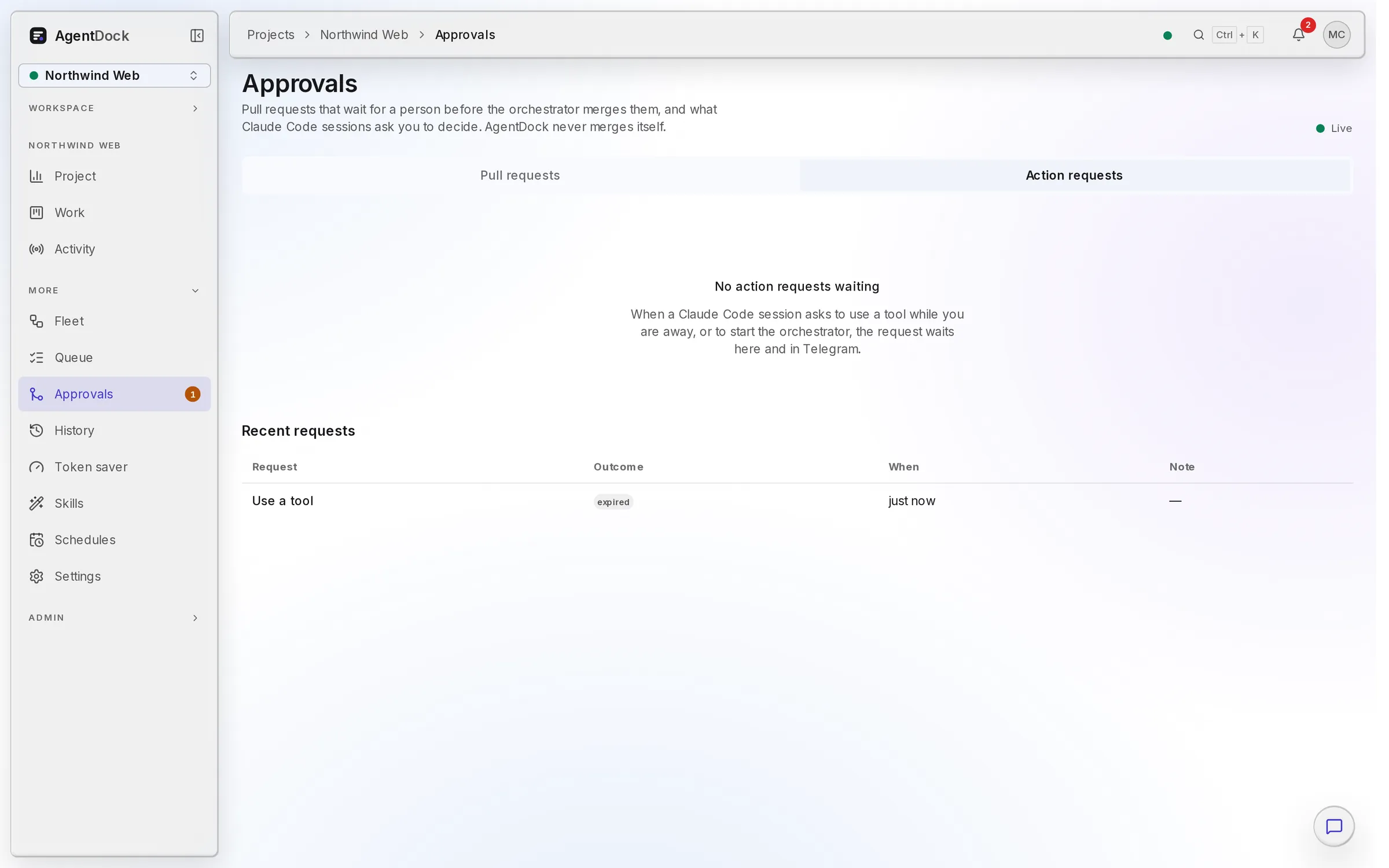Click the 'Use a tool' request row
1389x868 pixels.
[x=798, y=501]
